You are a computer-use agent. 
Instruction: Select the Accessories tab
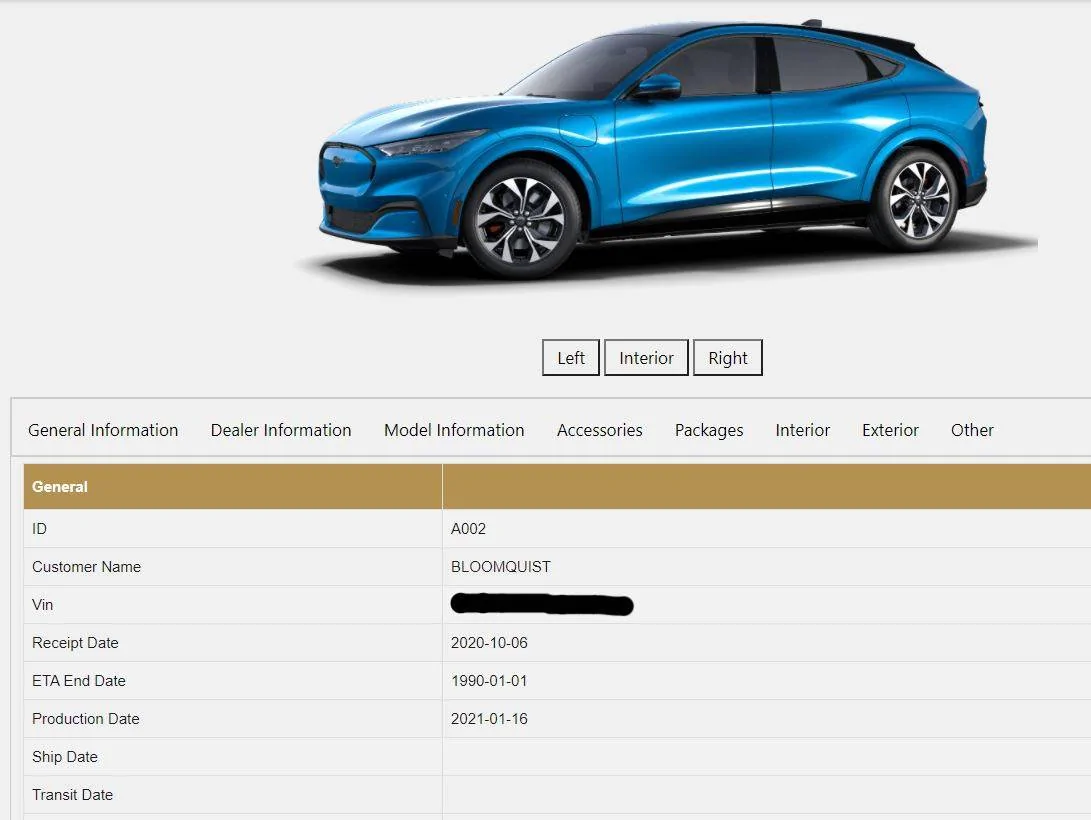point(600,430)
